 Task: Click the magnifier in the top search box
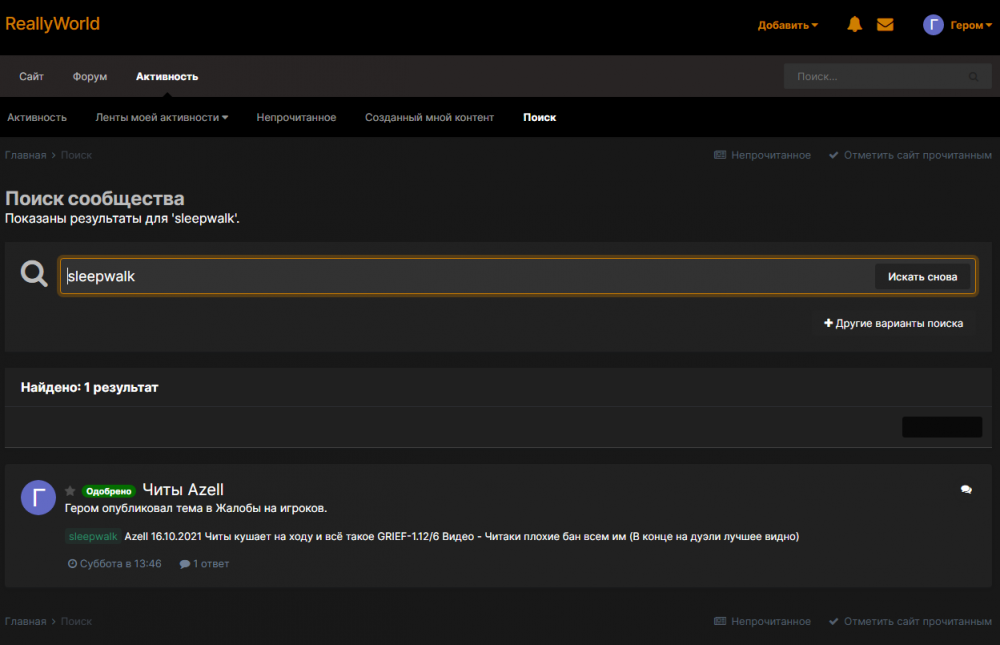pyautogui.click(x=973, y=77)
